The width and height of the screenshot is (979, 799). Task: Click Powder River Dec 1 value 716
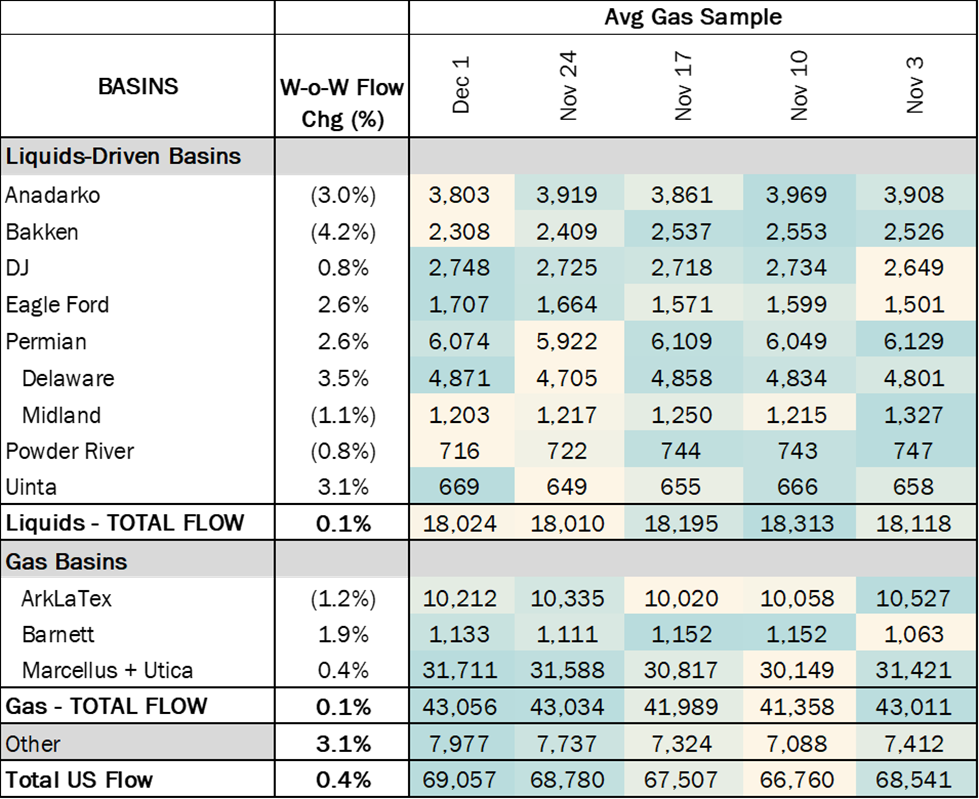tap(460, 451)
